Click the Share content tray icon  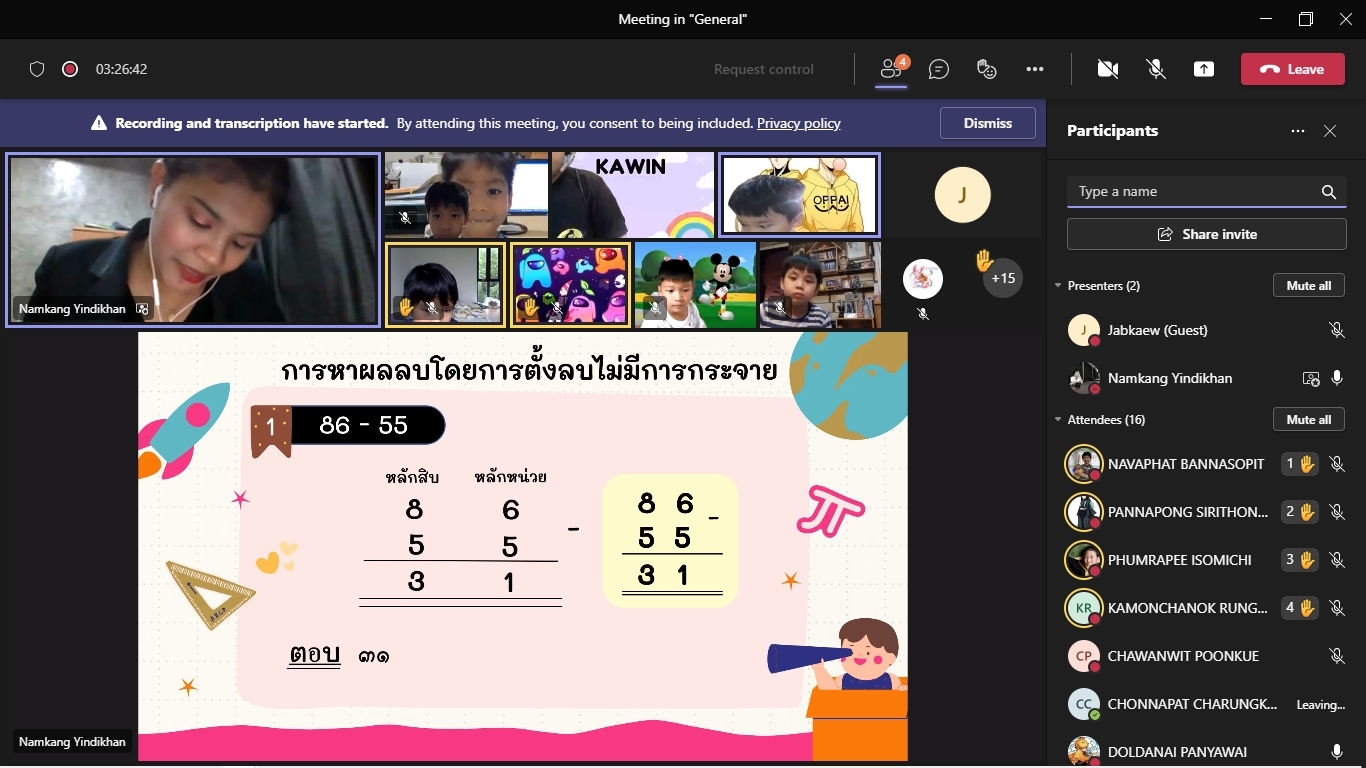1204,69
